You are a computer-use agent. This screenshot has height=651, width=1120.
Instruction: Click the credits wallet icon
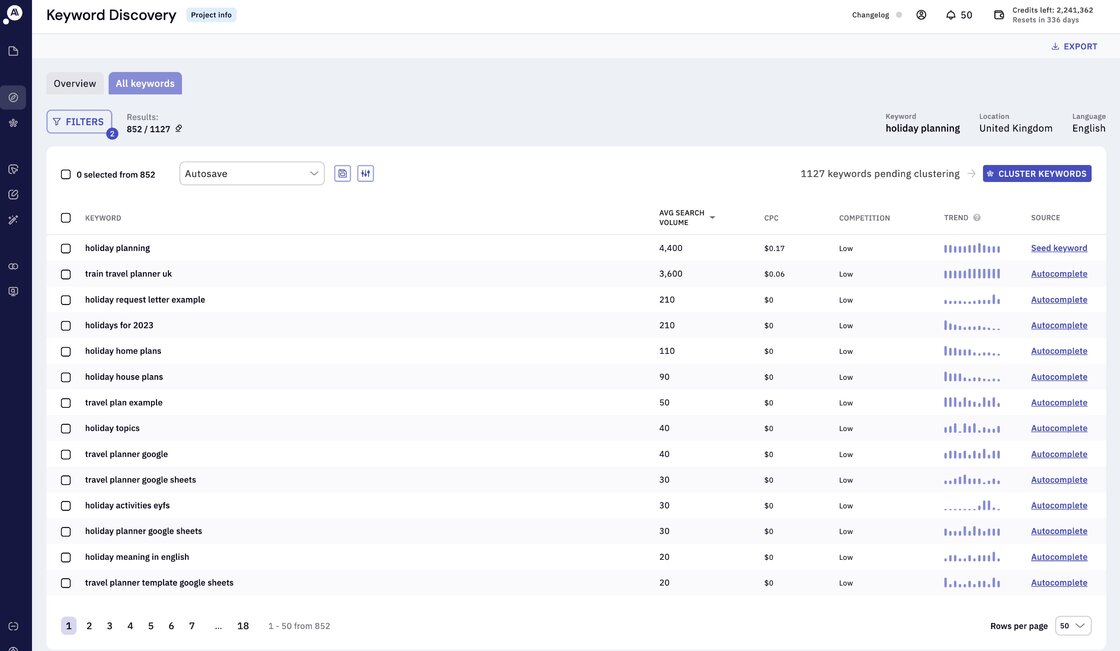pos(999,15)
